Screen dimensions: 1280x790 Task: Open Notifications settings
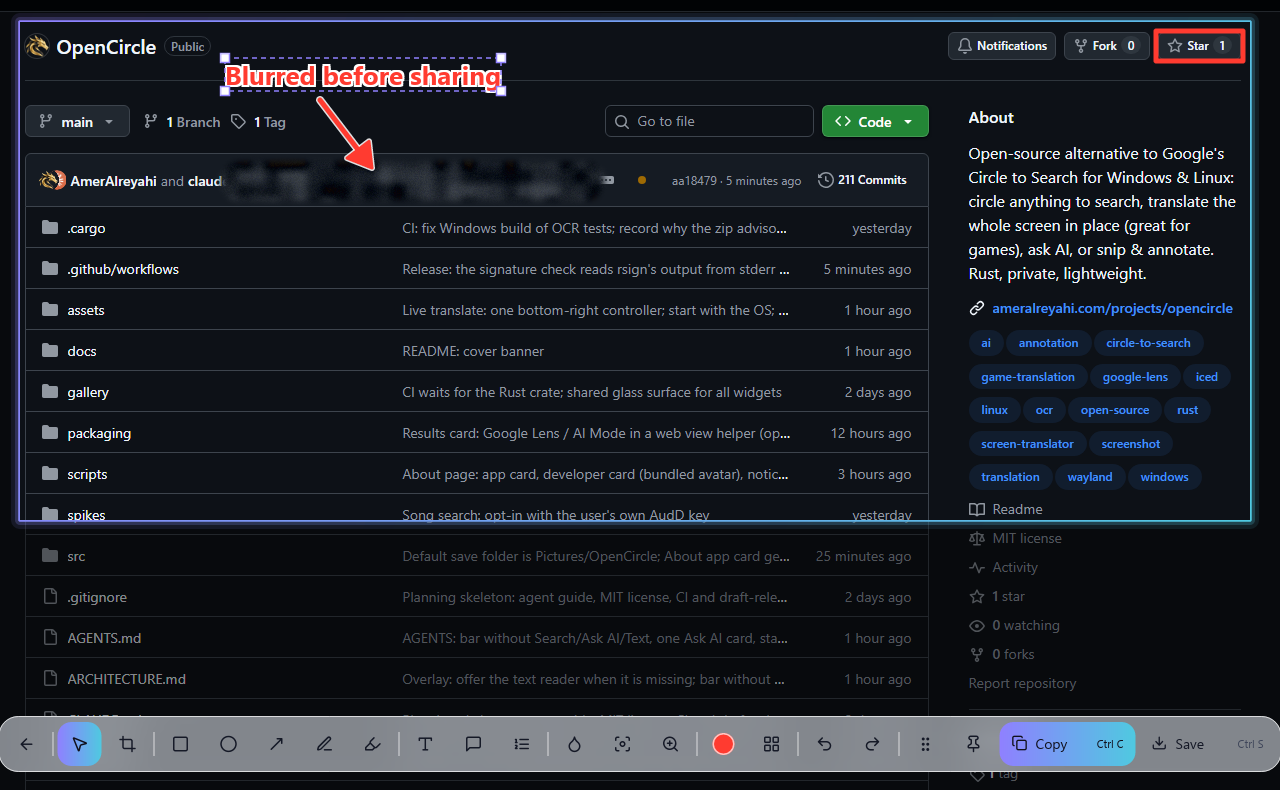tap(1002, 46)
